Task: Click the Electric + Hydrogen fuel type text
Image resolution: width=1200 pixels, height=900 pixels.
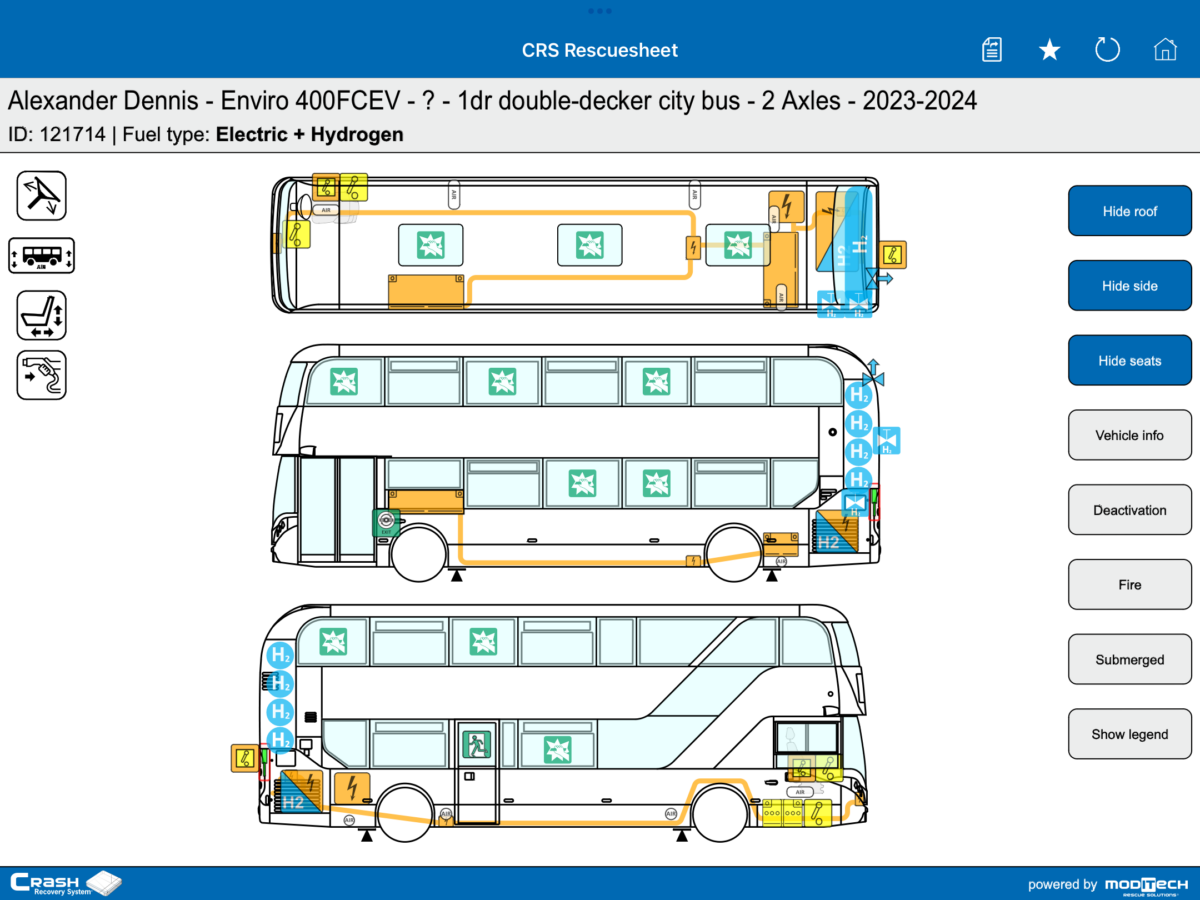Action: (x=310, y=134)
